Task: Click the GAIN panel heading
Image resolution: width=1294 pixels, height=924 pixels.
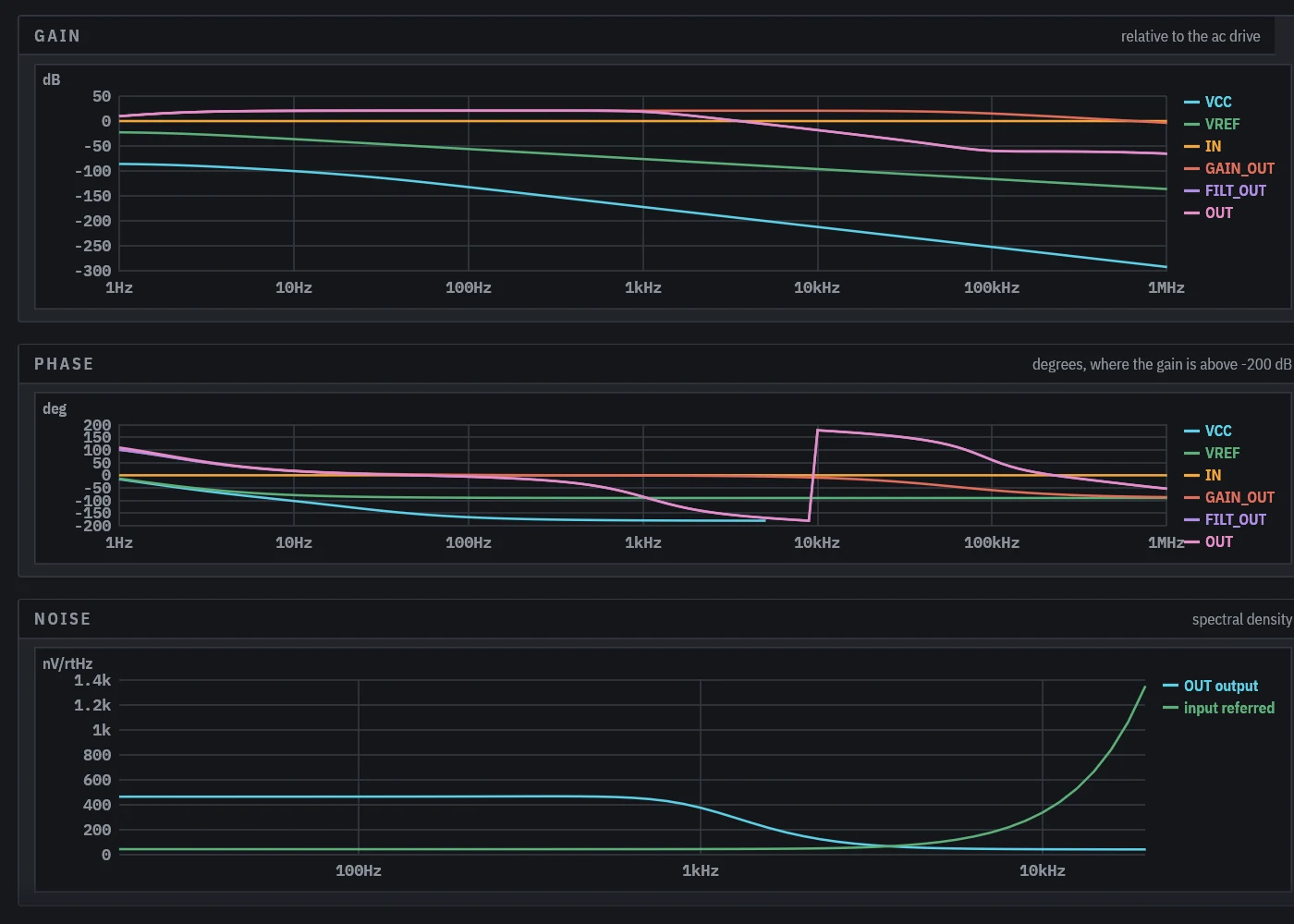Action: tap(57, 36)
